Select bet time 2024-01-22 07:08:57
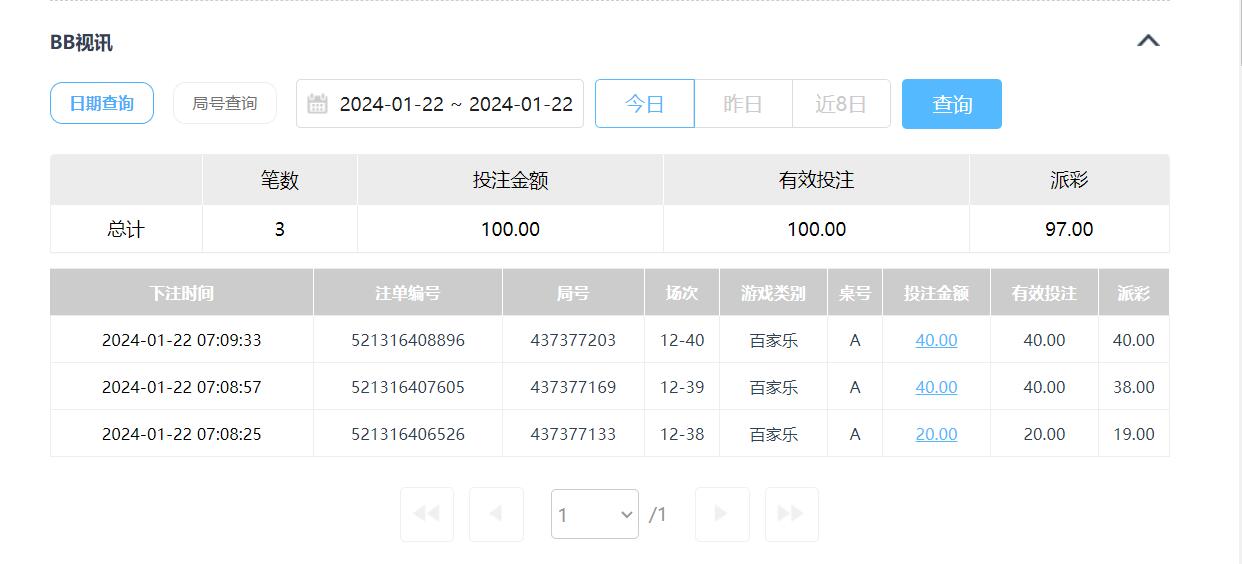 point(182,387)
